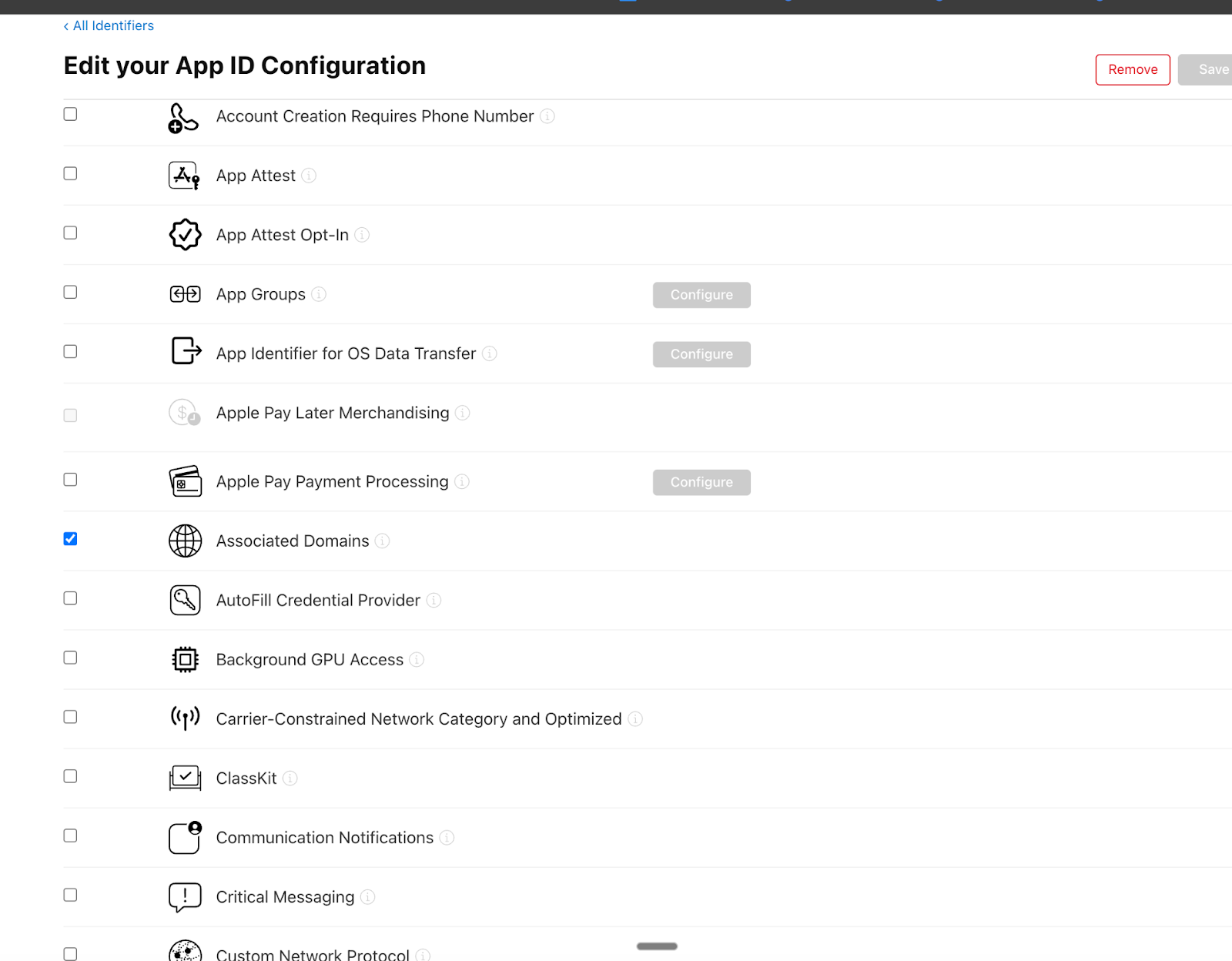
Task: Configure App Identifier for OS Data Transfer
Action: [701, 353]
